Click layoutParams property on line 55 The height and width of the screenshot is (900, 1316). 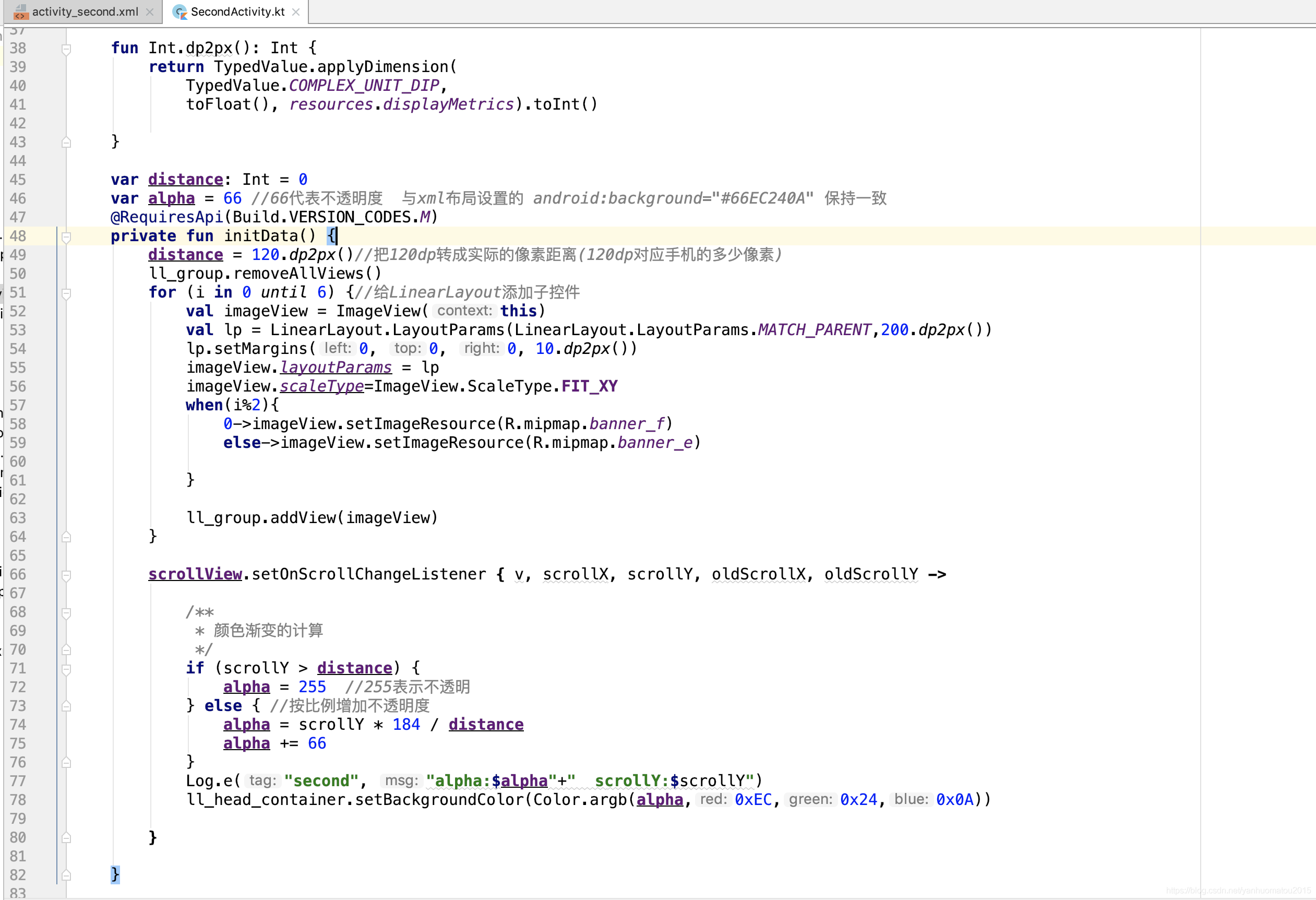tap(336, 368)
